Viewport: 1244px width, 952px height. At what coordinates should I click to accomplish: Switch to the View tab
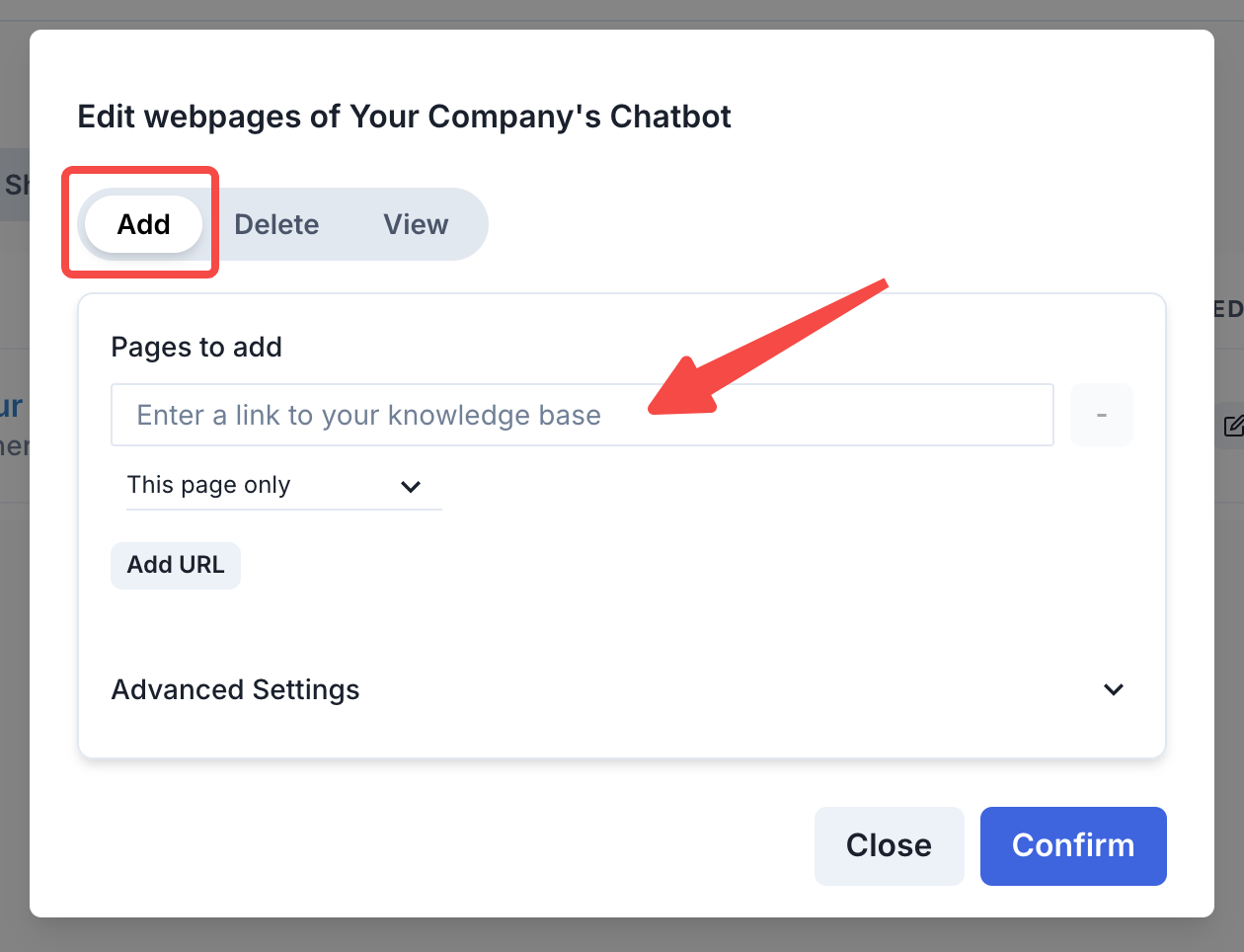click(416, 224)
